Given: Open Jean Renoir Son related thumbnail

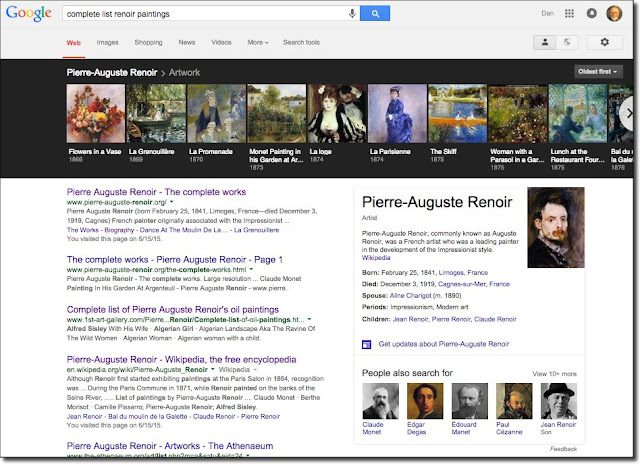Looking at the screenshot, I should tap(559, 401).
